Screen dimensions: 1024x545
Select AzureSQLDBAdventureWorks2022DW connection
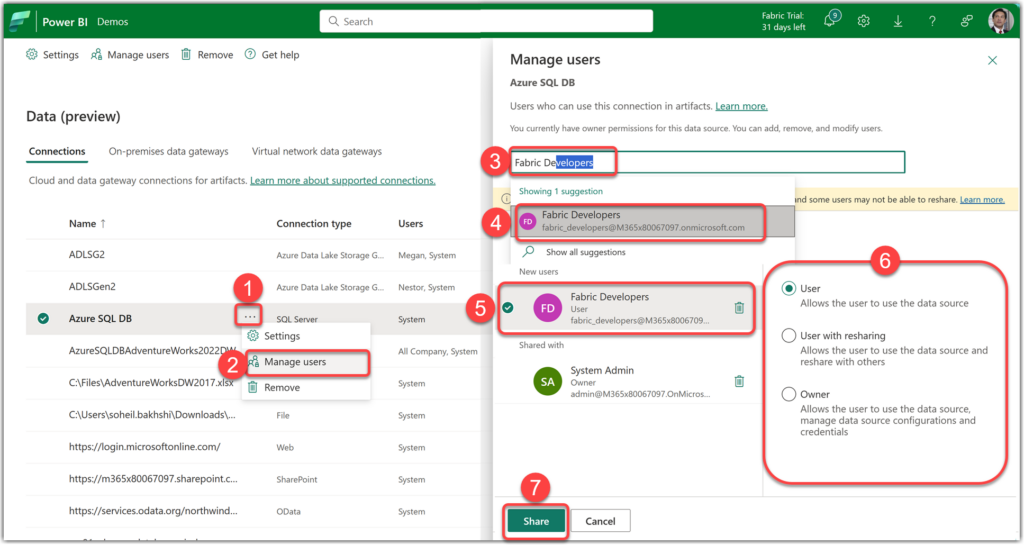(x=152, y=350)
